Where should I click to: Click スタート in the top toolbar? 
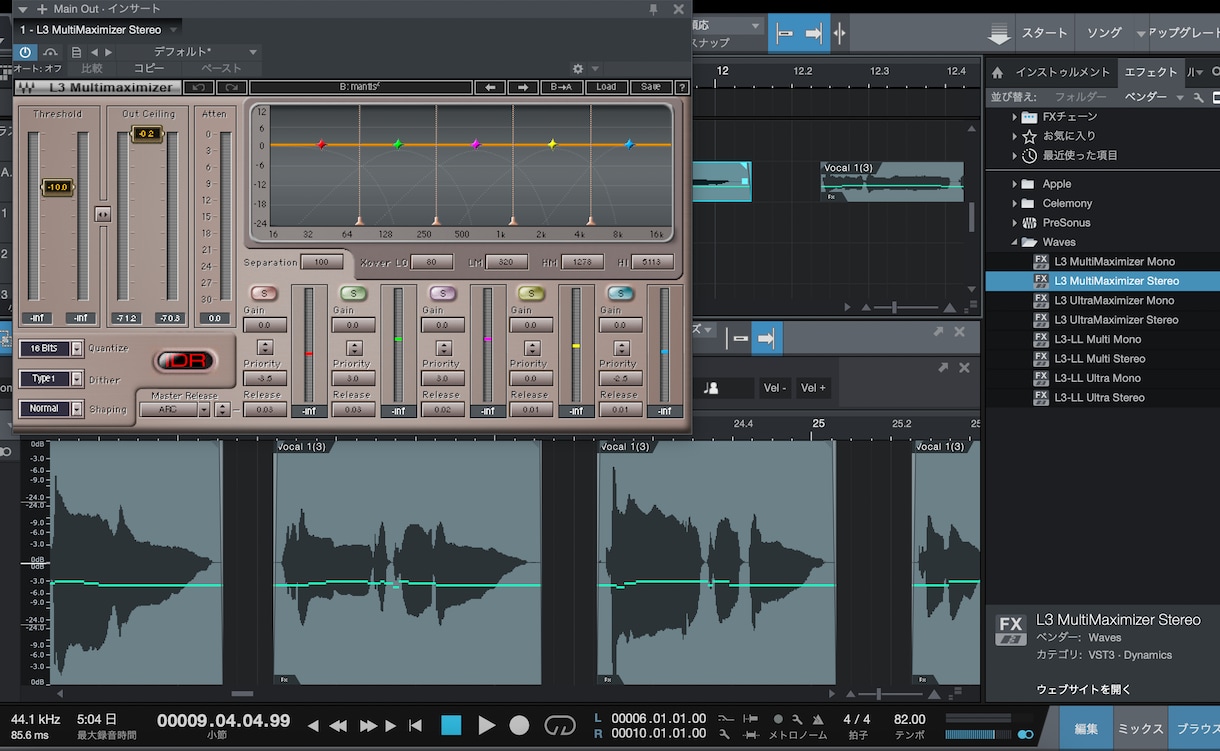tap(1044, 33)
